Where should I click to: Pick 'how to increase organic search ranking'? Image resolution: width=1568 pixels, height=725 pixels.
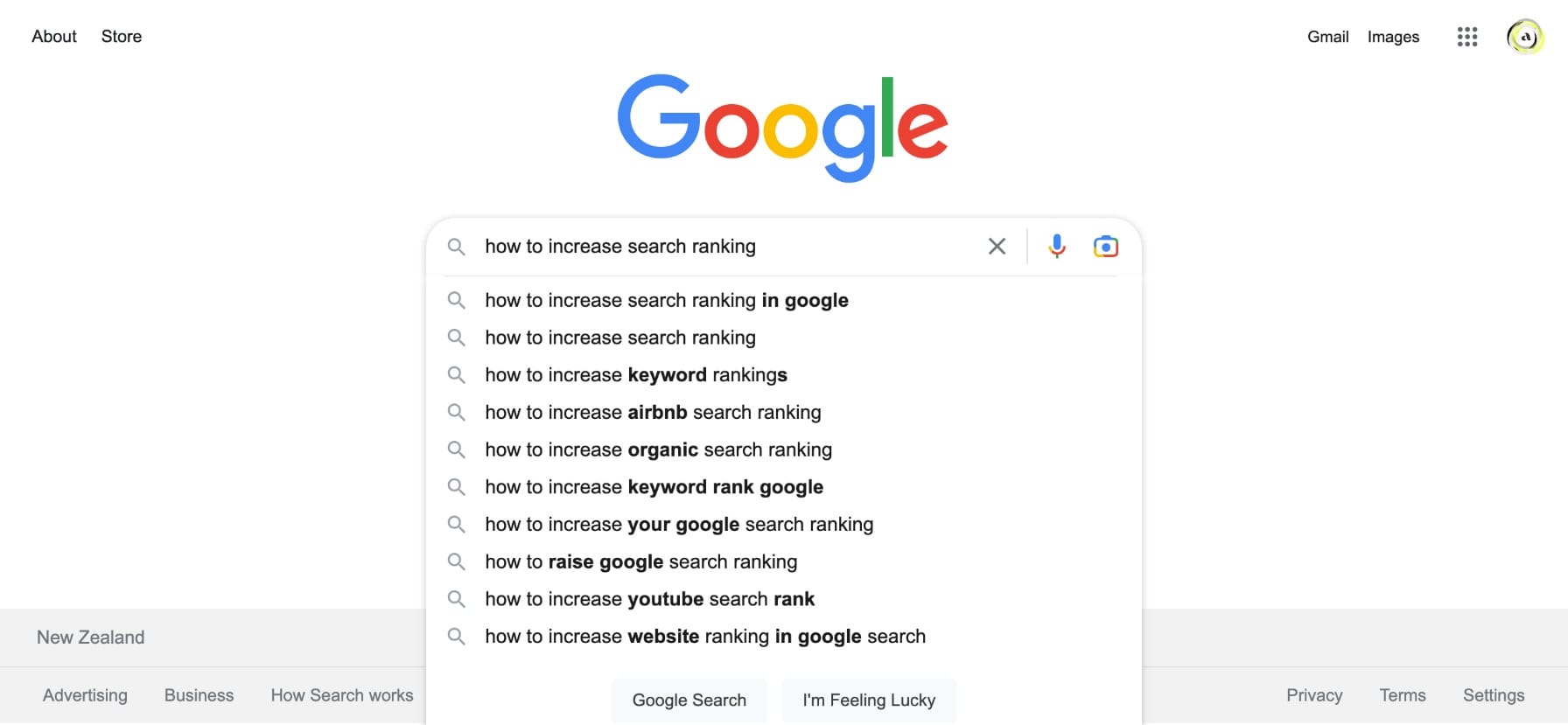click(784, 450)
